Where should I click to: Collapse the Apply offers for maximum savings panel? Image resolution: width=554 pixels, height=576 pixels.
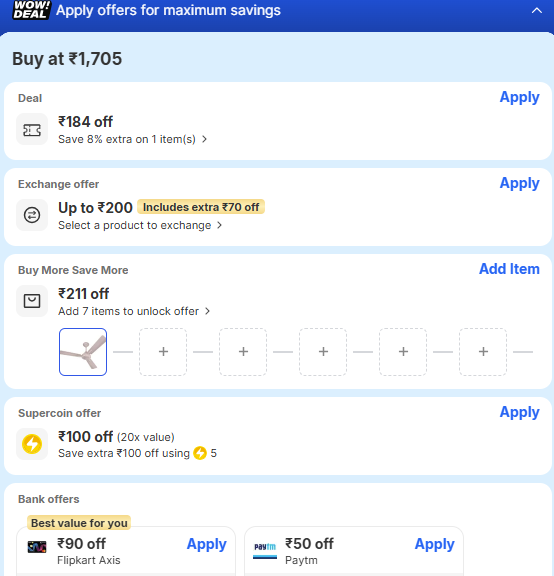(x=536, y=11)
